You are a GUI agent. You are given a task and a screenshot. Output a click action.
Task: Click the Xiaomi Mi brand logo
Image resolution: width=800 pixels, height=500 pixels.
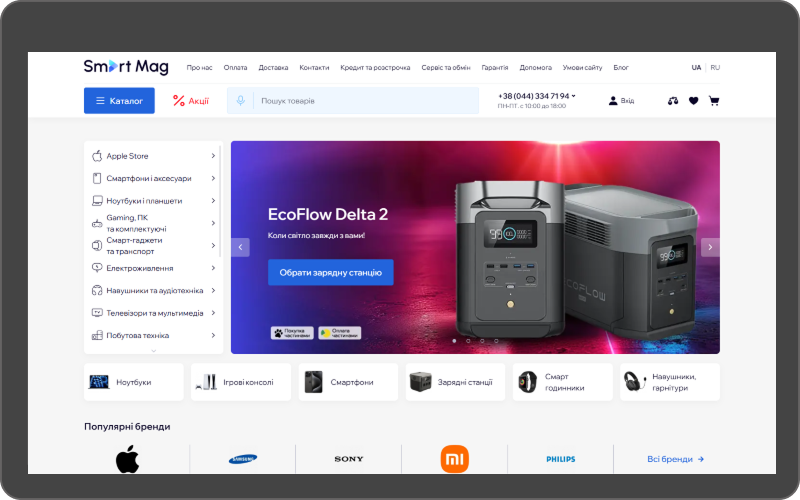pyautogui.click(x=455, y=459)
